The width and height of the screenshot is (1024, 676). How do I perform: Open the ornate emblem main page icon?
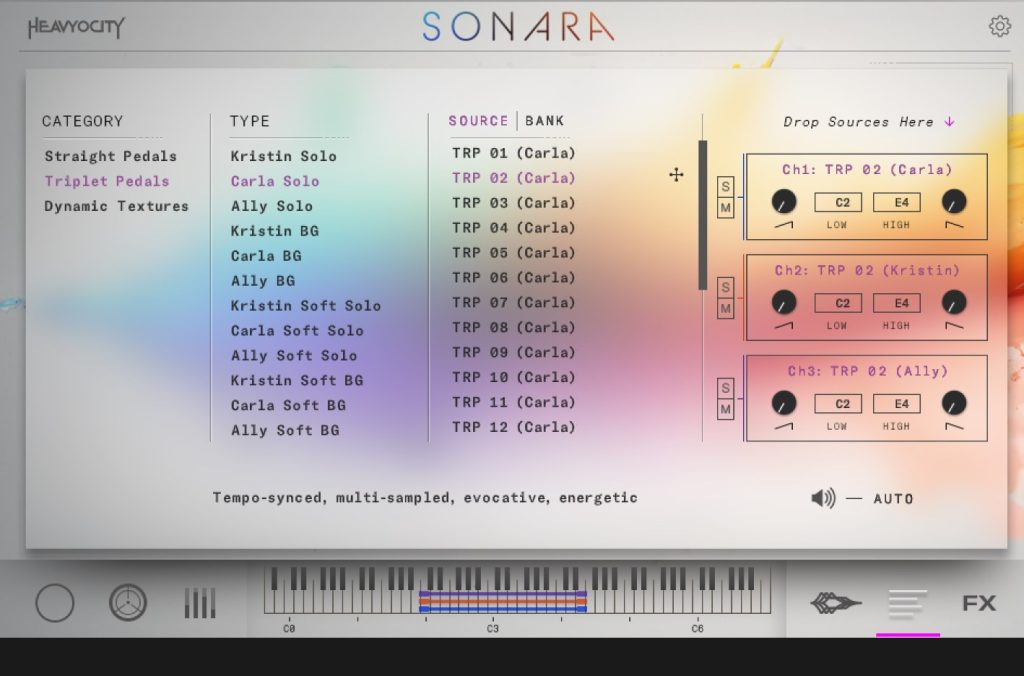click(x=835, y=603)
